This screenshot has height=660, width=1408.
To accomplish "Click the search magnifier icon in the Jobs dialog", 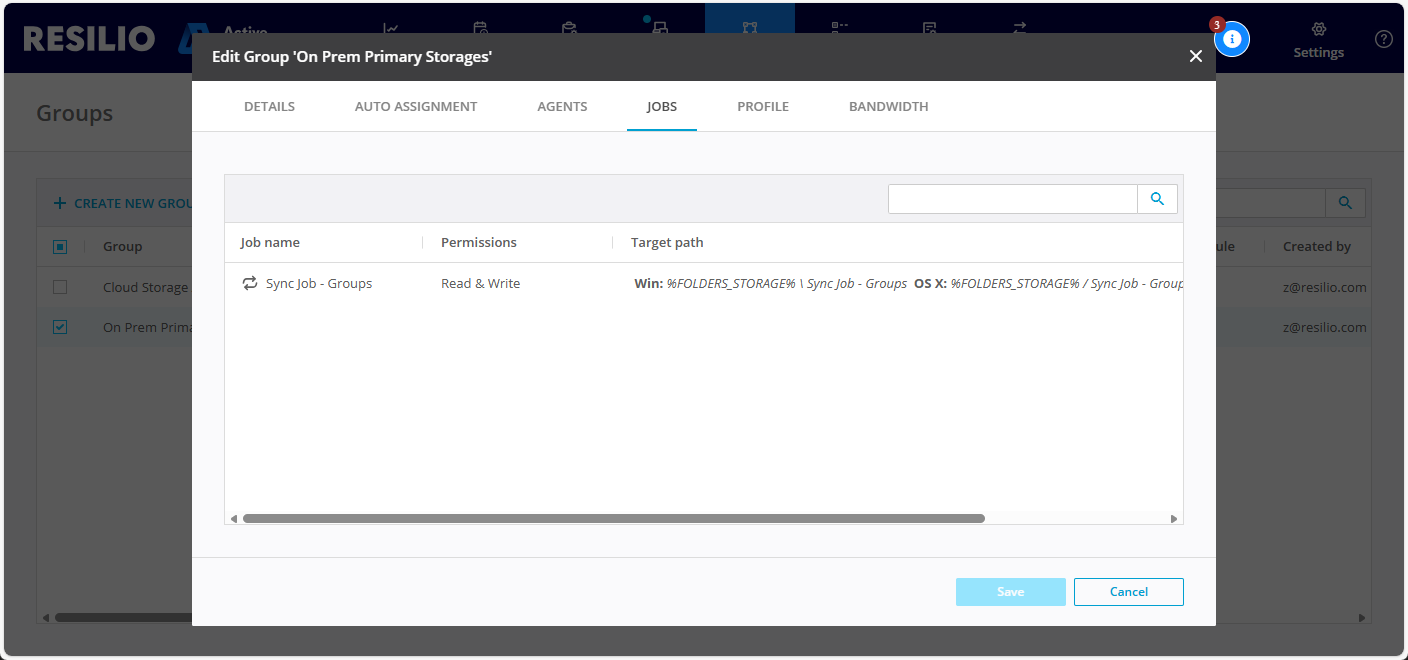I will point(1157,199).
